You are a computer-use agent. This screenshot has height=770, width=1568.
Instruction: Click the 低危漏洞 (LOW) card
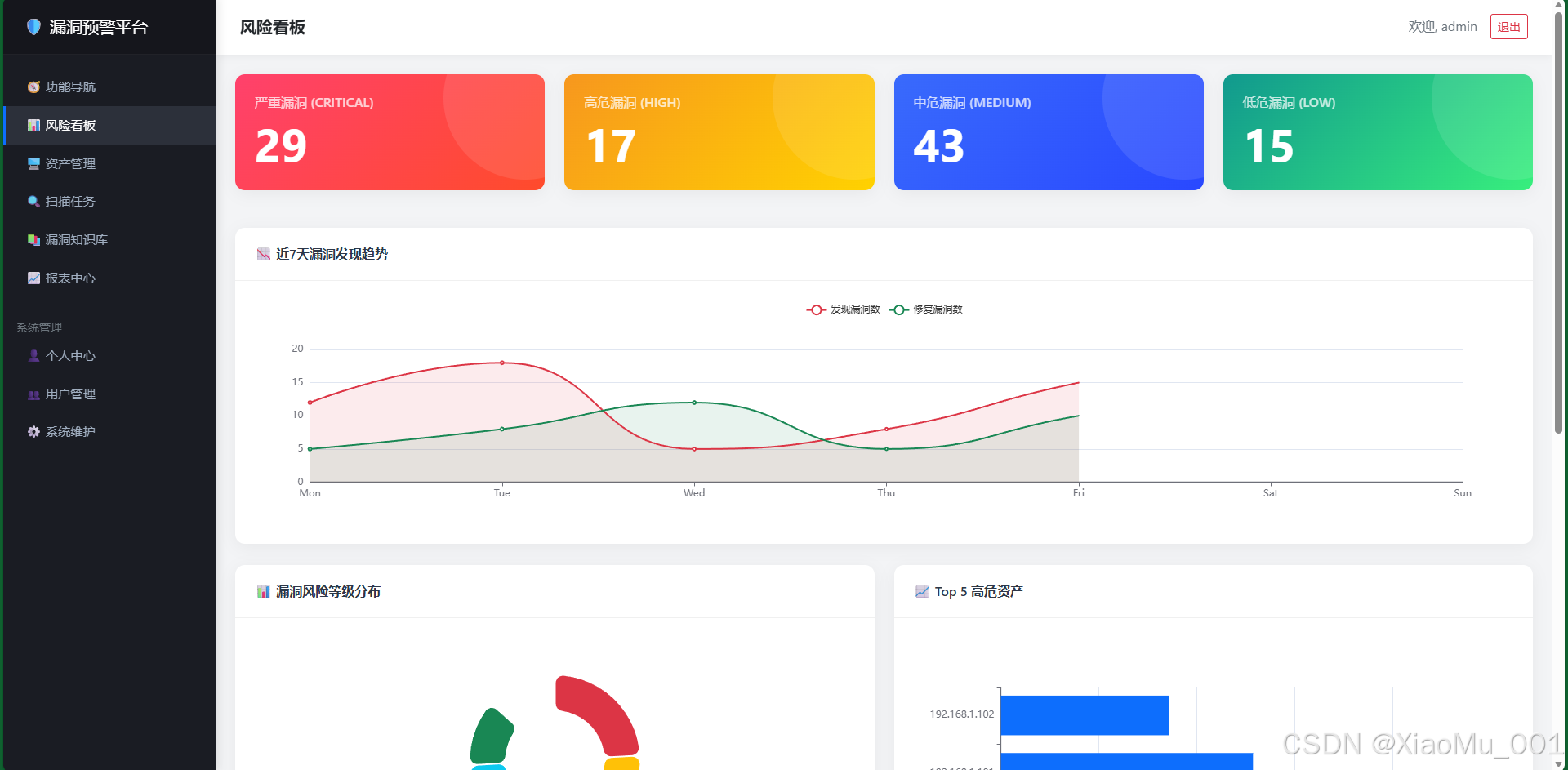(1378, 132)
